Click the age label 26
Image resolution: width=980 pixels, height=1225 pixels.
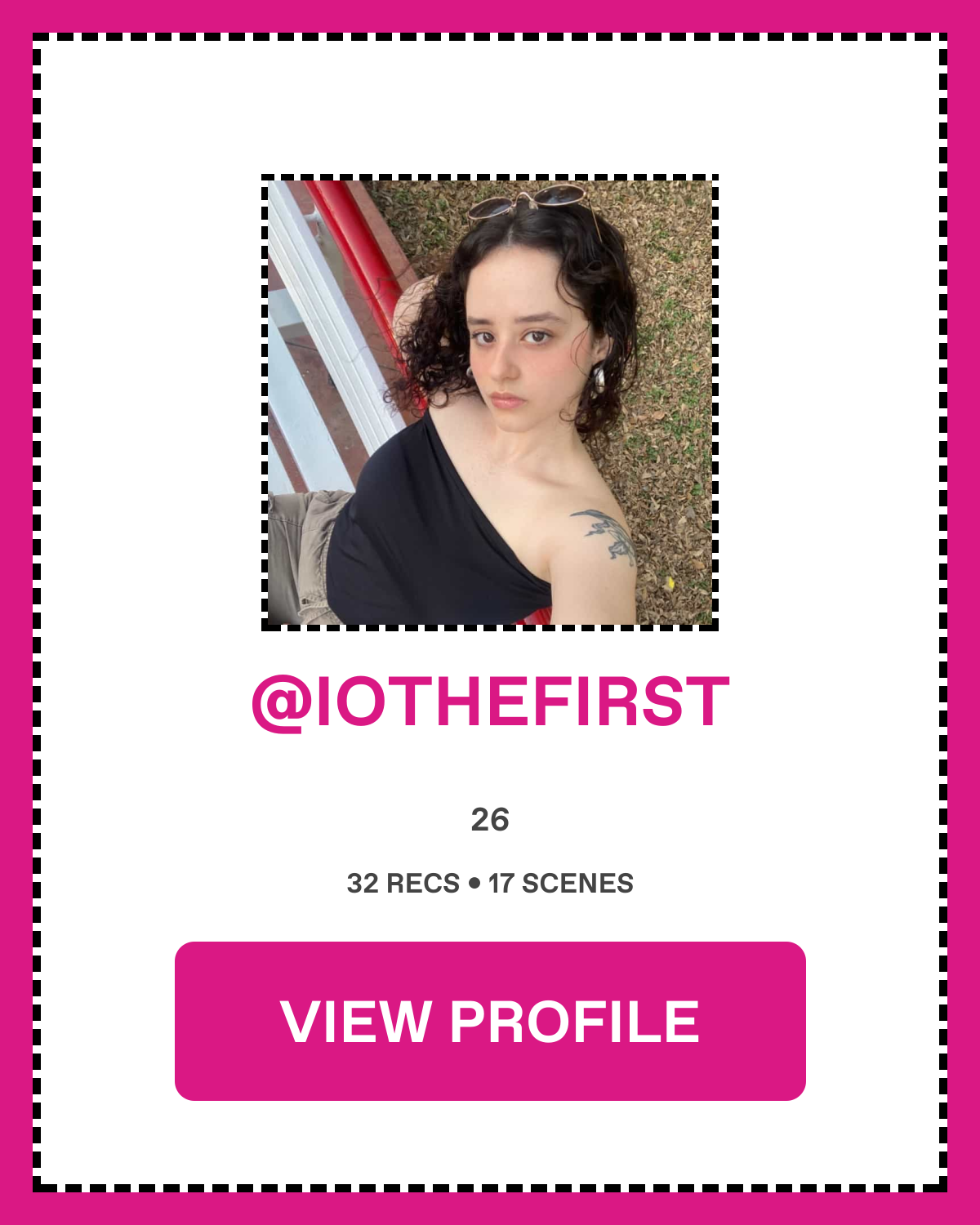pos(490,820)
